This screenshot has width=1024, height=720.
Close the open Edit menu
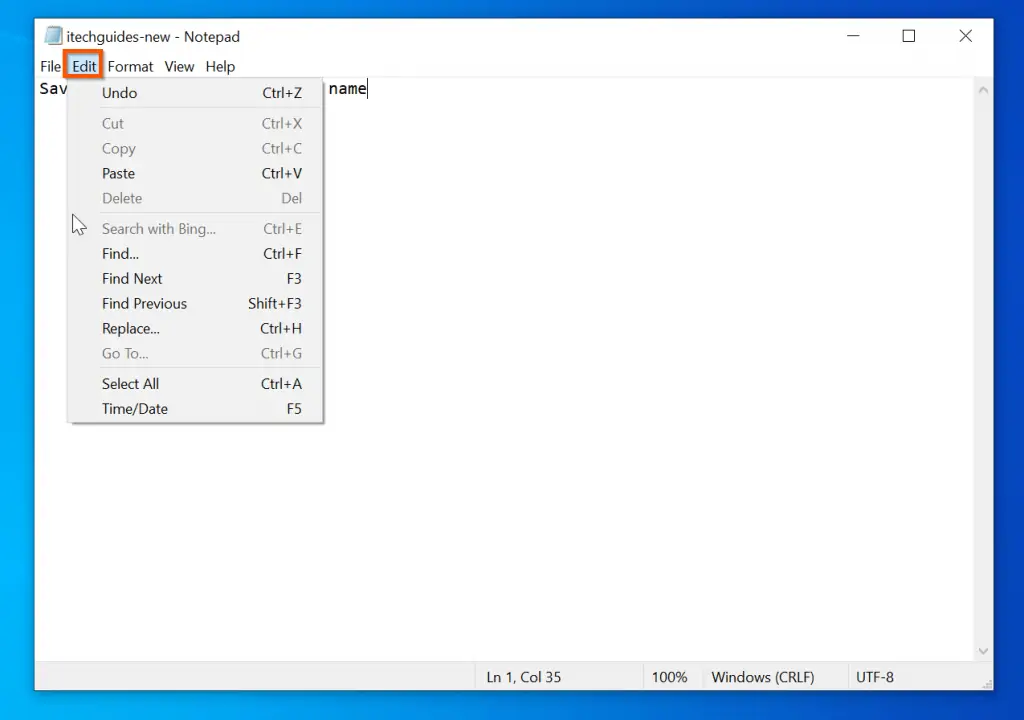[84, 67]
